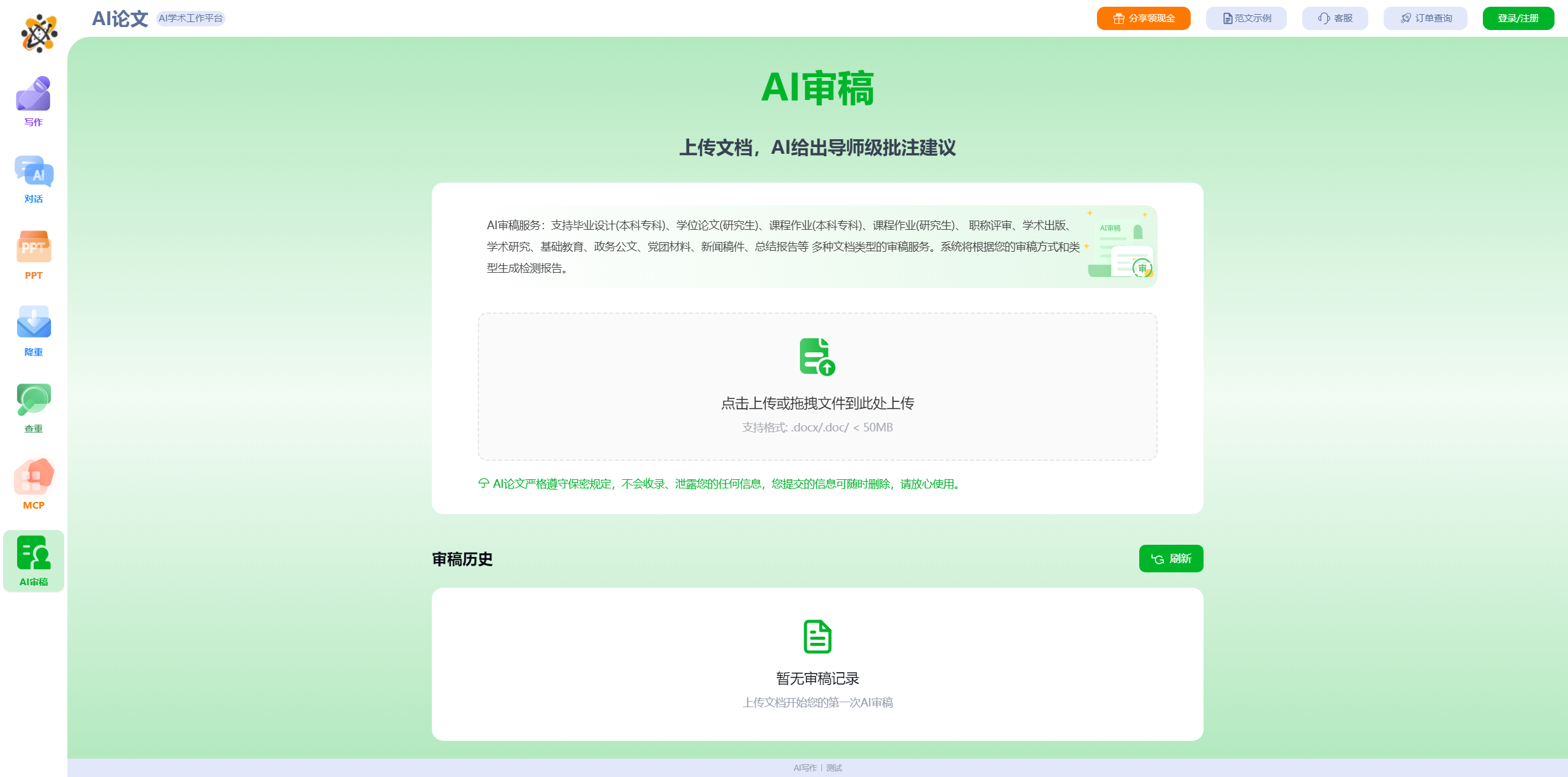Click the AI论文 site title

pyautogui.click(x=120, y=18)
